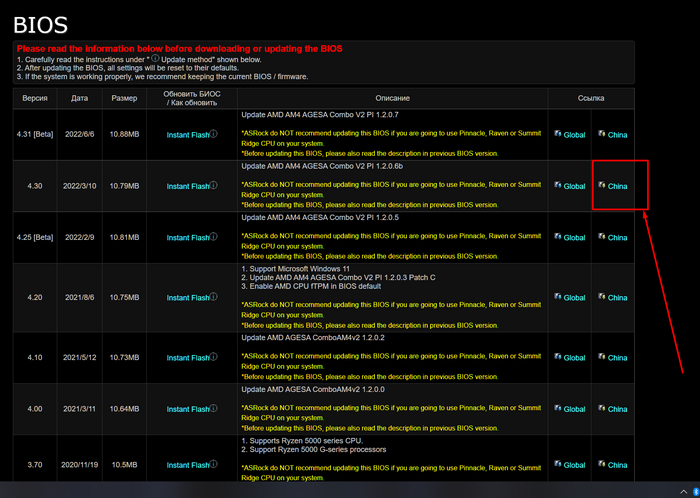Image resolution: width=700 pixels, height=498 pixels.
Task: Download BIOS 4.00 from the China link
Action: click(617, 409)
